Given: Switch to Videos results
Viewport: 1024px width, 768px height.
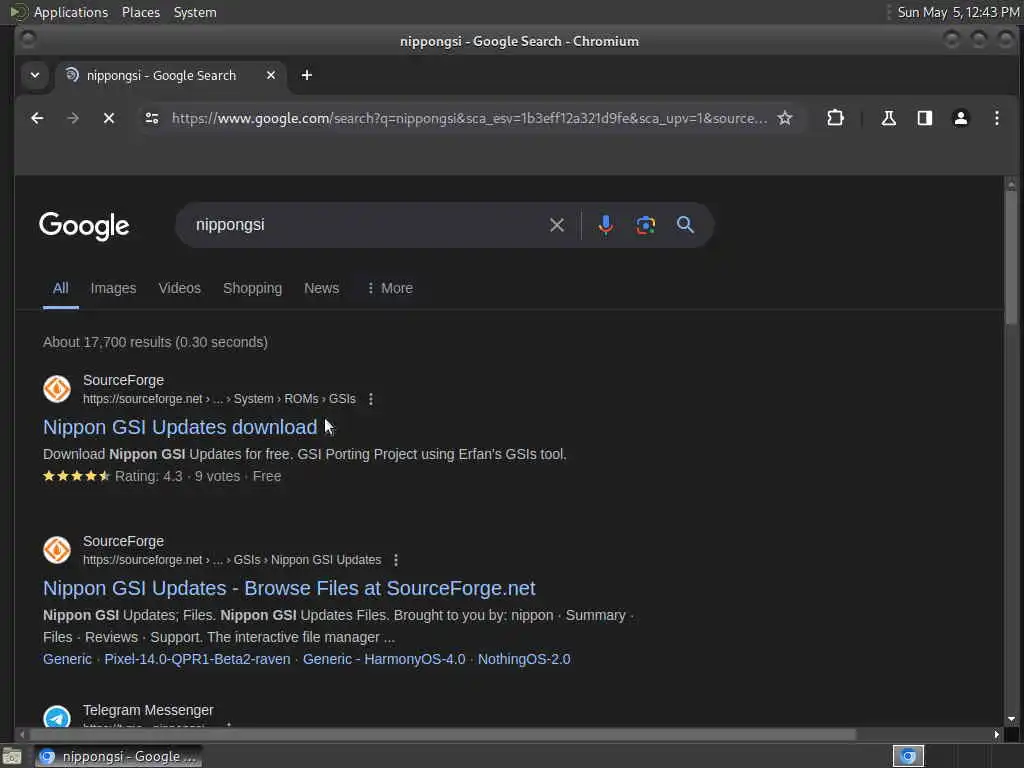Looking at the screenshot, I should [x=180, y=288].
